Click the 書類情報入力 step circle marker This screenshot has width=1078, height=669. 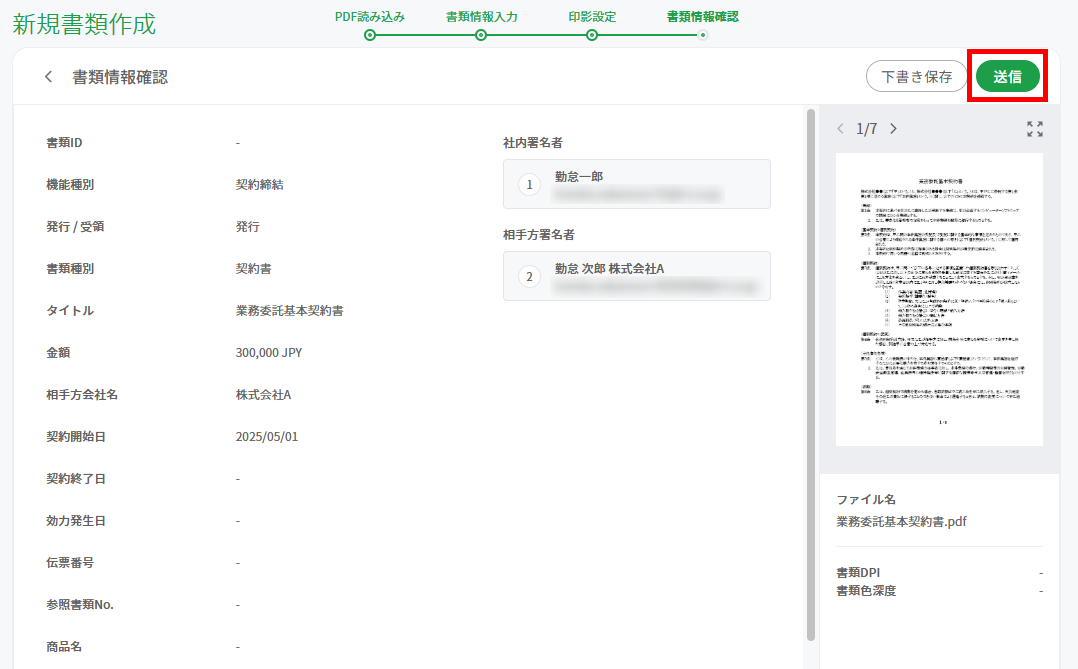click(x=481, y=35)
